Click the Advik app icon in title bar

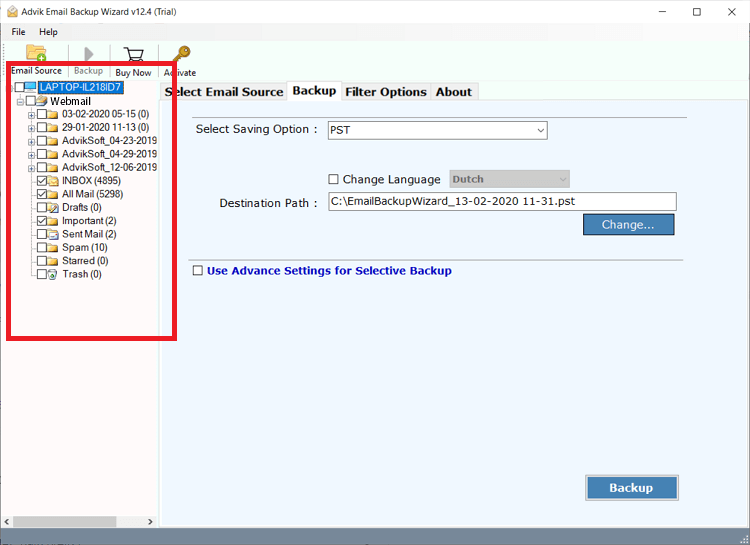(12, 11)
